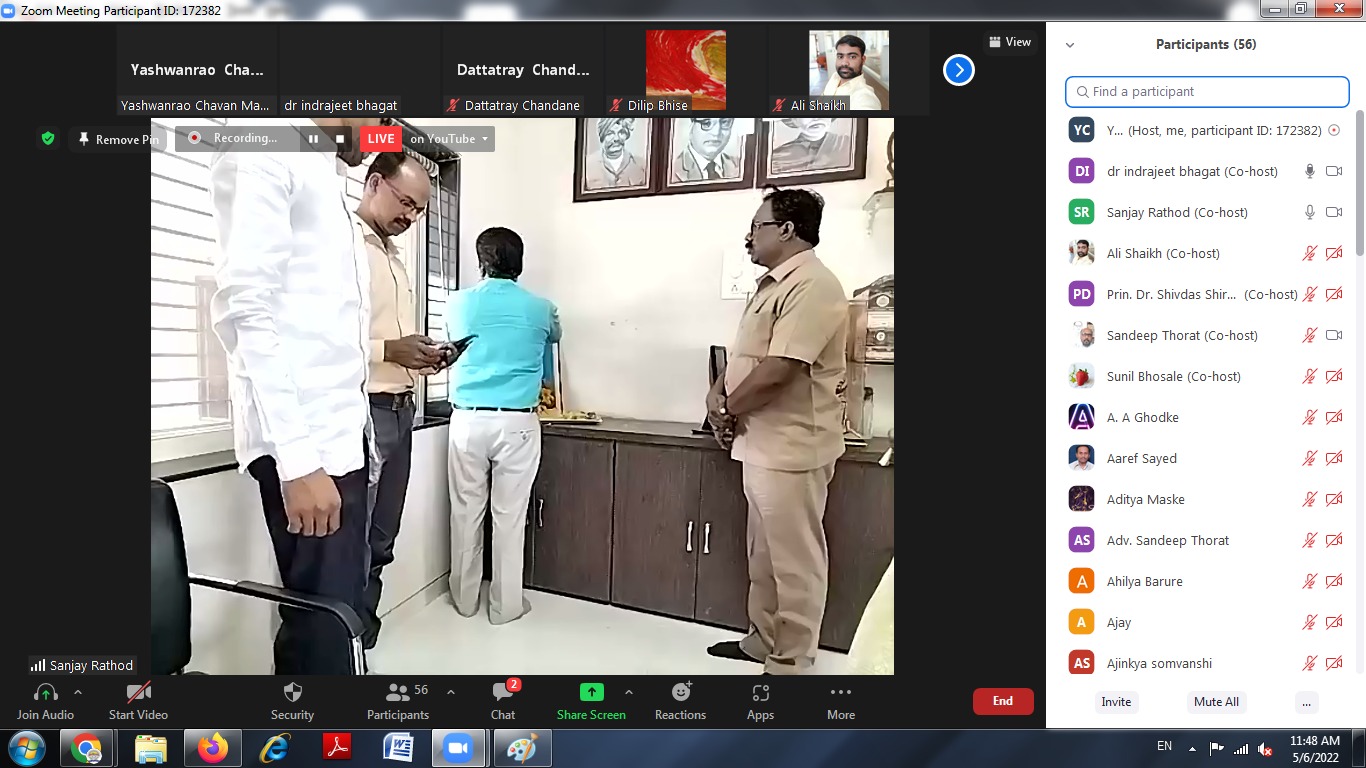The height and width of the screenshot is (768, 1366).
Task: Click the Sunil Bhosale strawberry avatar
Action: coord(1081,376)
